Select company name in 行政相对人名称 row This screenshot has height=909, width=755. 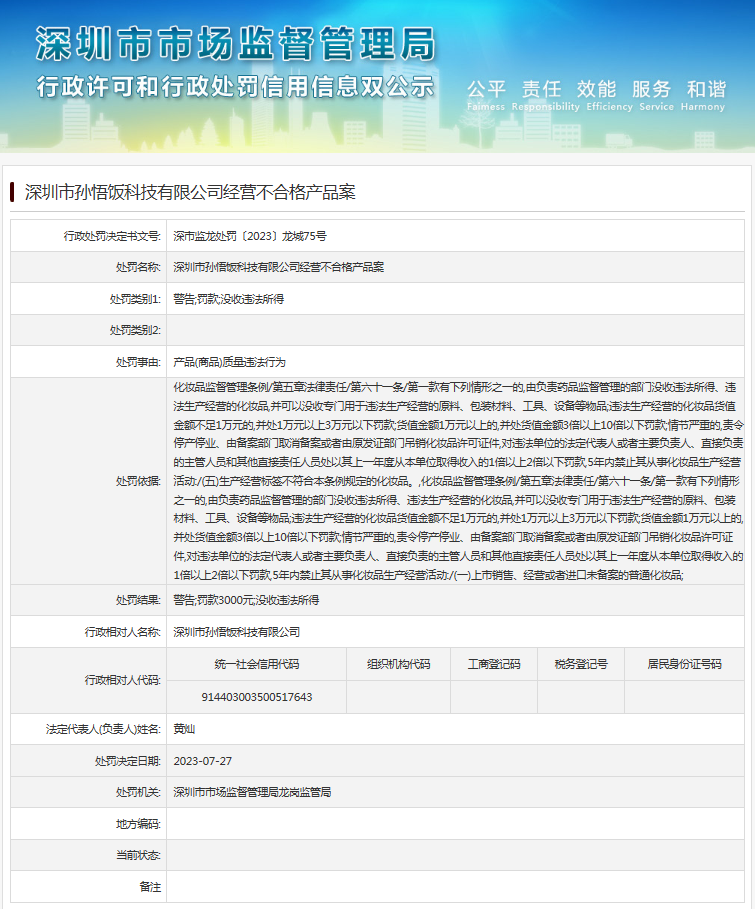point(237,632)
